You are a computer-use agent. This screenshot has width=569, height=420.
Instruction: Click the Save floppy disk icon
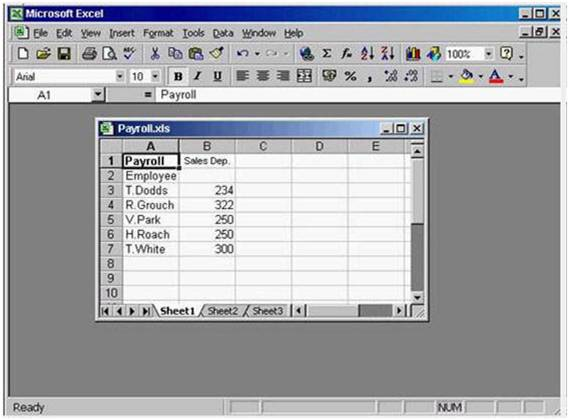click(64, 54)
